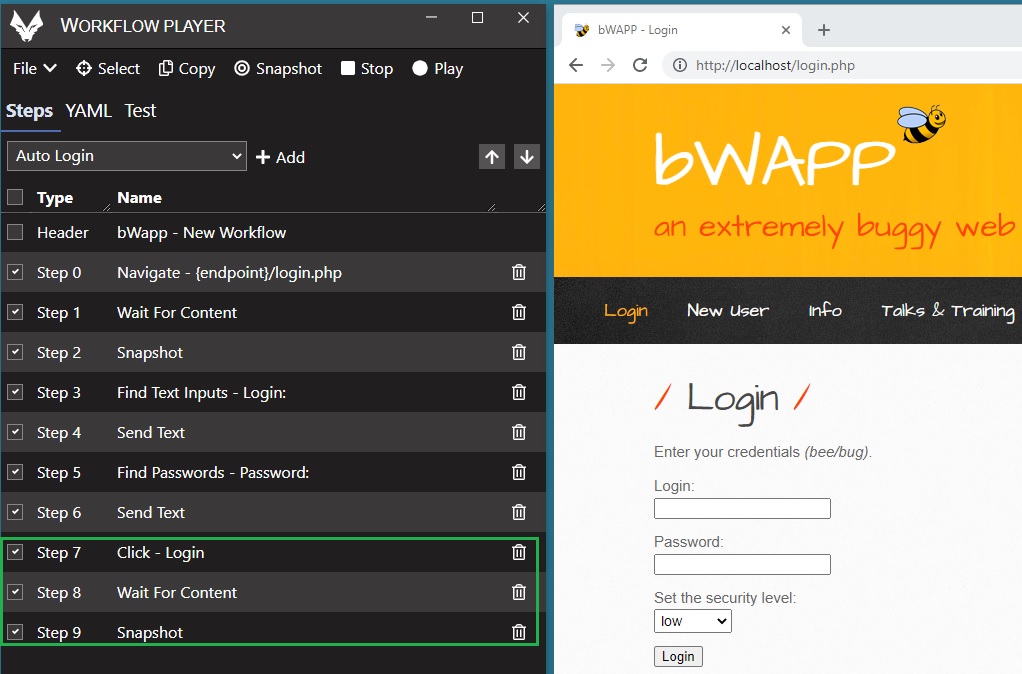Delete Step 8 Wait For Content
1022x674 pixels.
point(519,592)
